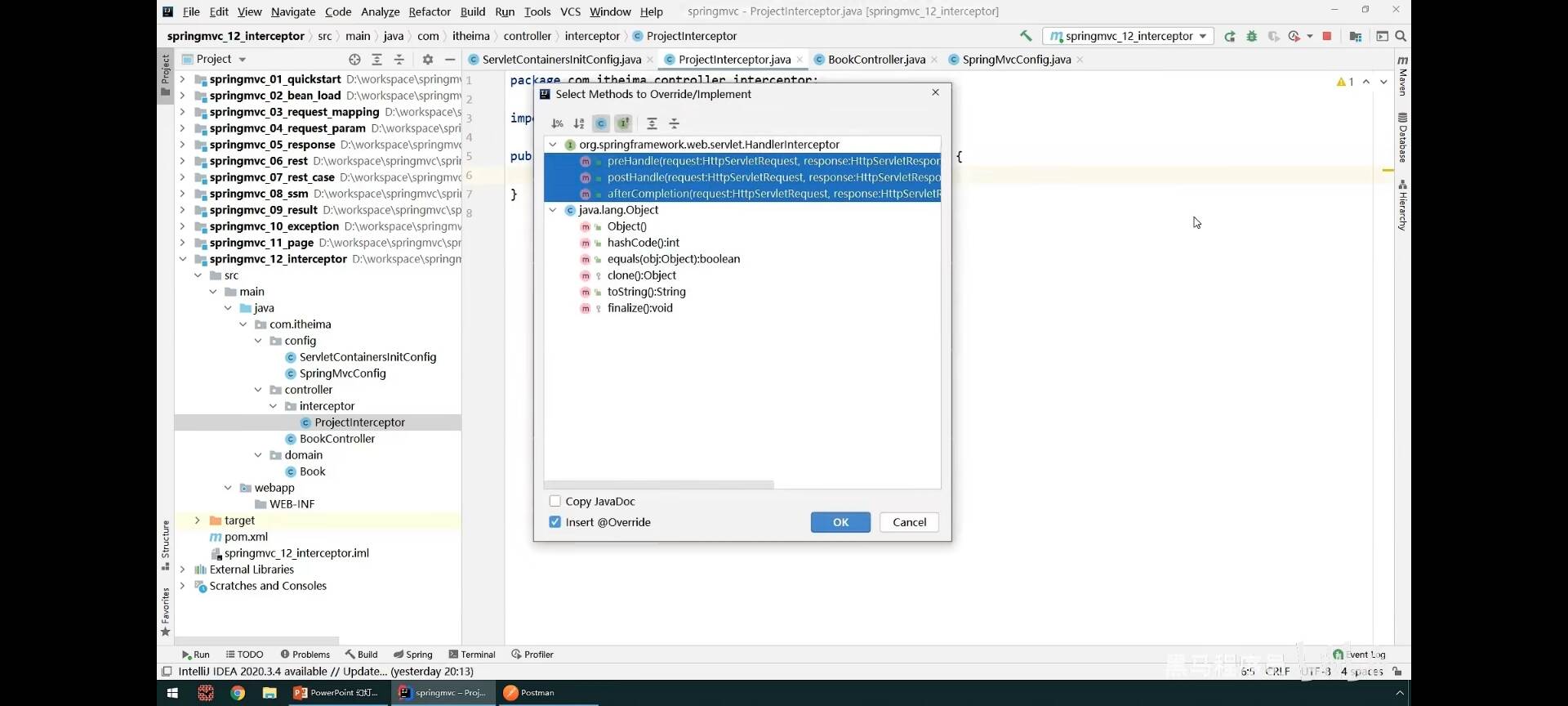Open the Spring tool window button
The image size is (1568, 706).
(412, 655)
